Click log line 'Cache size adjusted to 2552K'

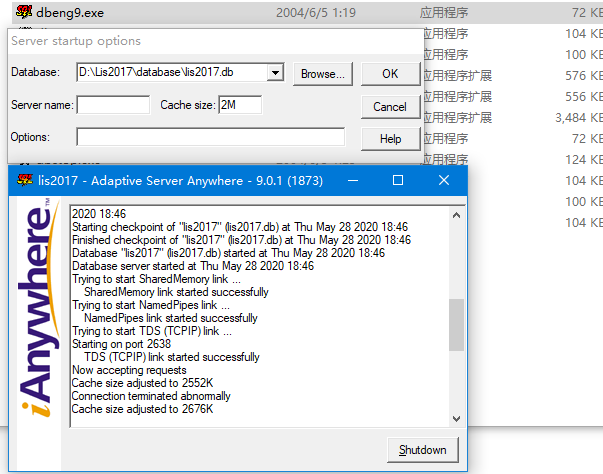coord(142,383)
